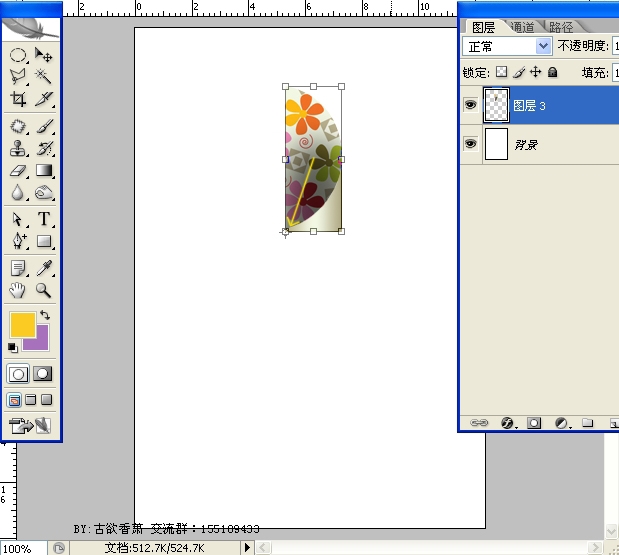Select the 背景 layer thumbnail

pyautogui.click(x=496, y=144)
